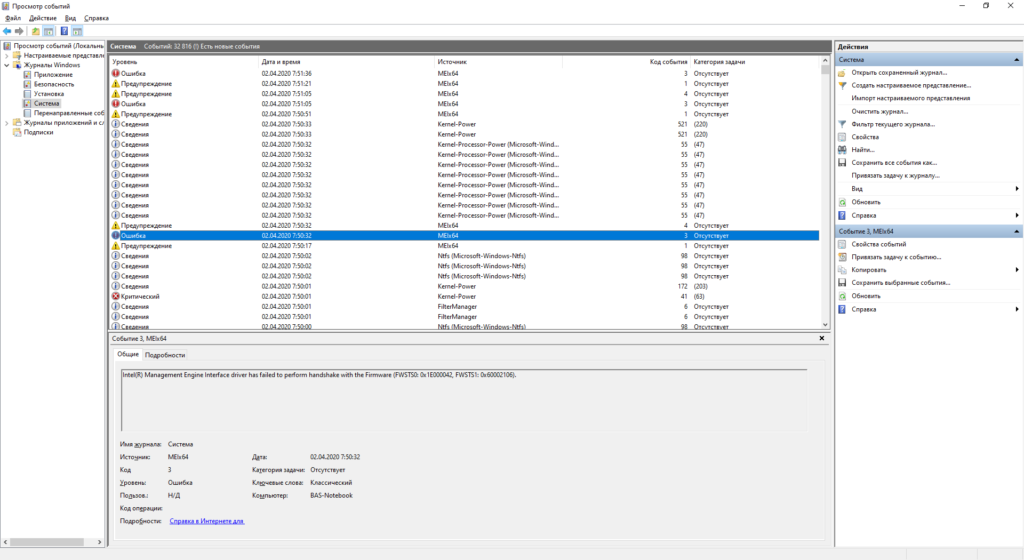This screenshot has height=560, width=1024.
Task: Click attach task to event icon
Action: [842, 257]
